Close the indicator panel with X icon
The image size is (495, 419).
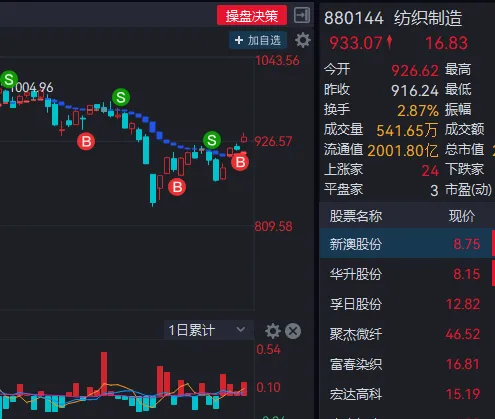coord(293,331)
